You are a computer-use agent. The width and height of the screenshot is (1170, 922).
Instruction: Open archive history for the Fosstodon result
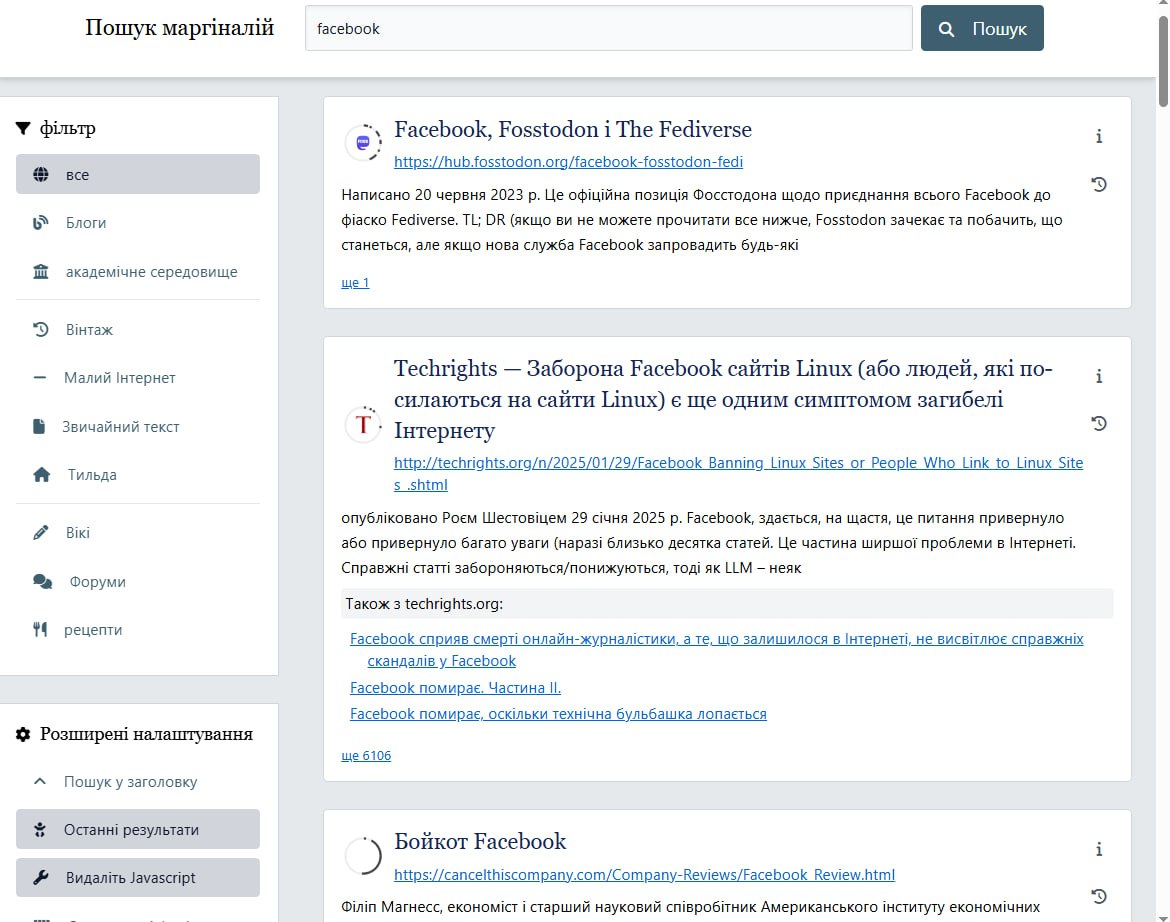[1098, 184]
